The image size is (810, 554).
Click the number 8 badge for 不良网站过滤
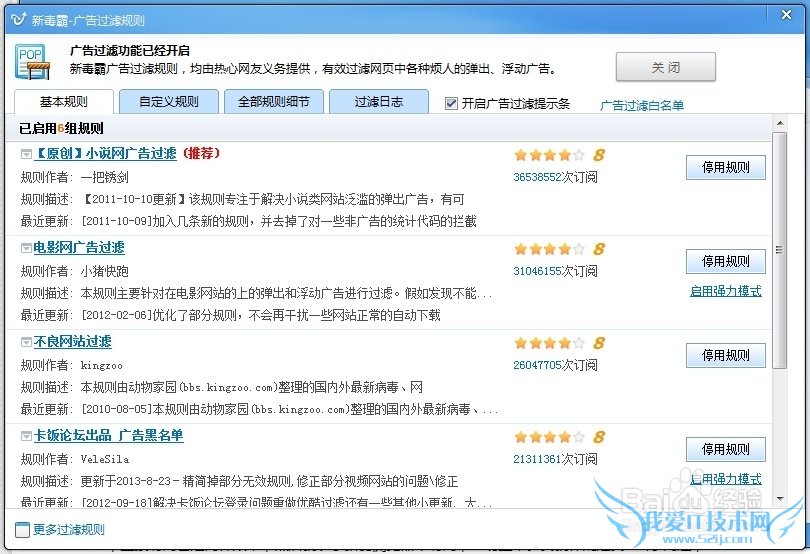[599, 343]
